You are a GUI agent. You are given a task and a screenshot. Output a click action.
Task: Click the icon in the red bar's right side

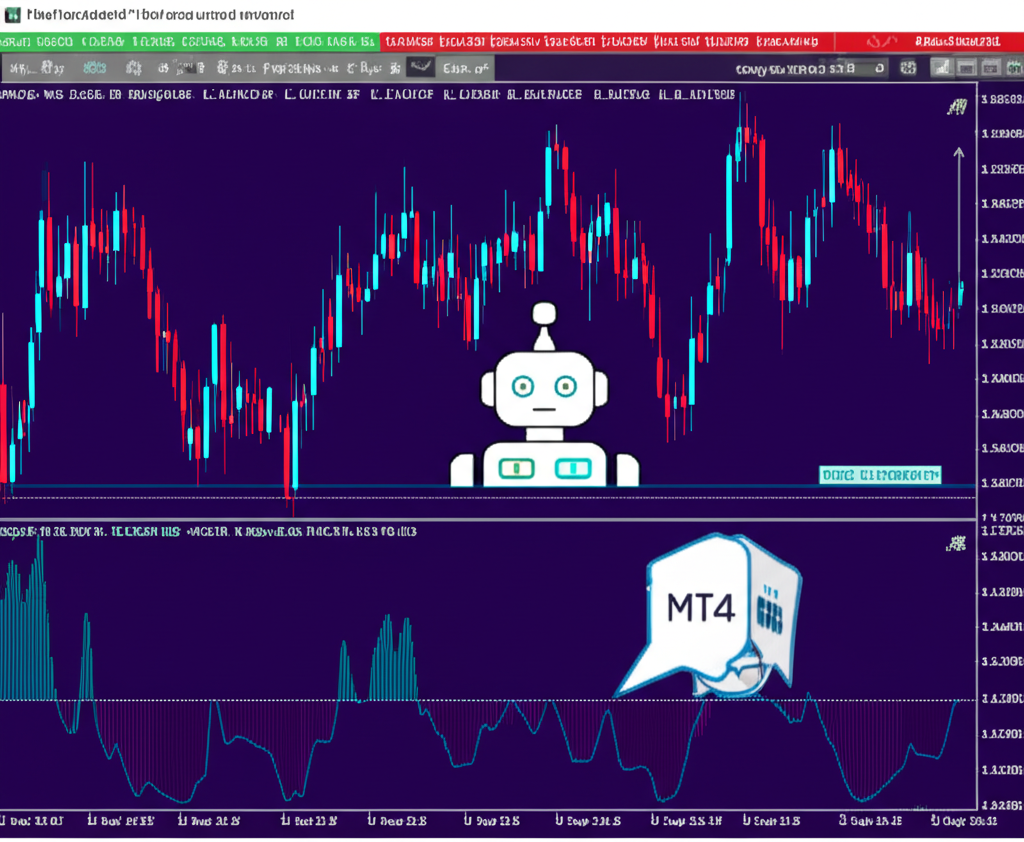pyautogui.click(x=880, y=42)
